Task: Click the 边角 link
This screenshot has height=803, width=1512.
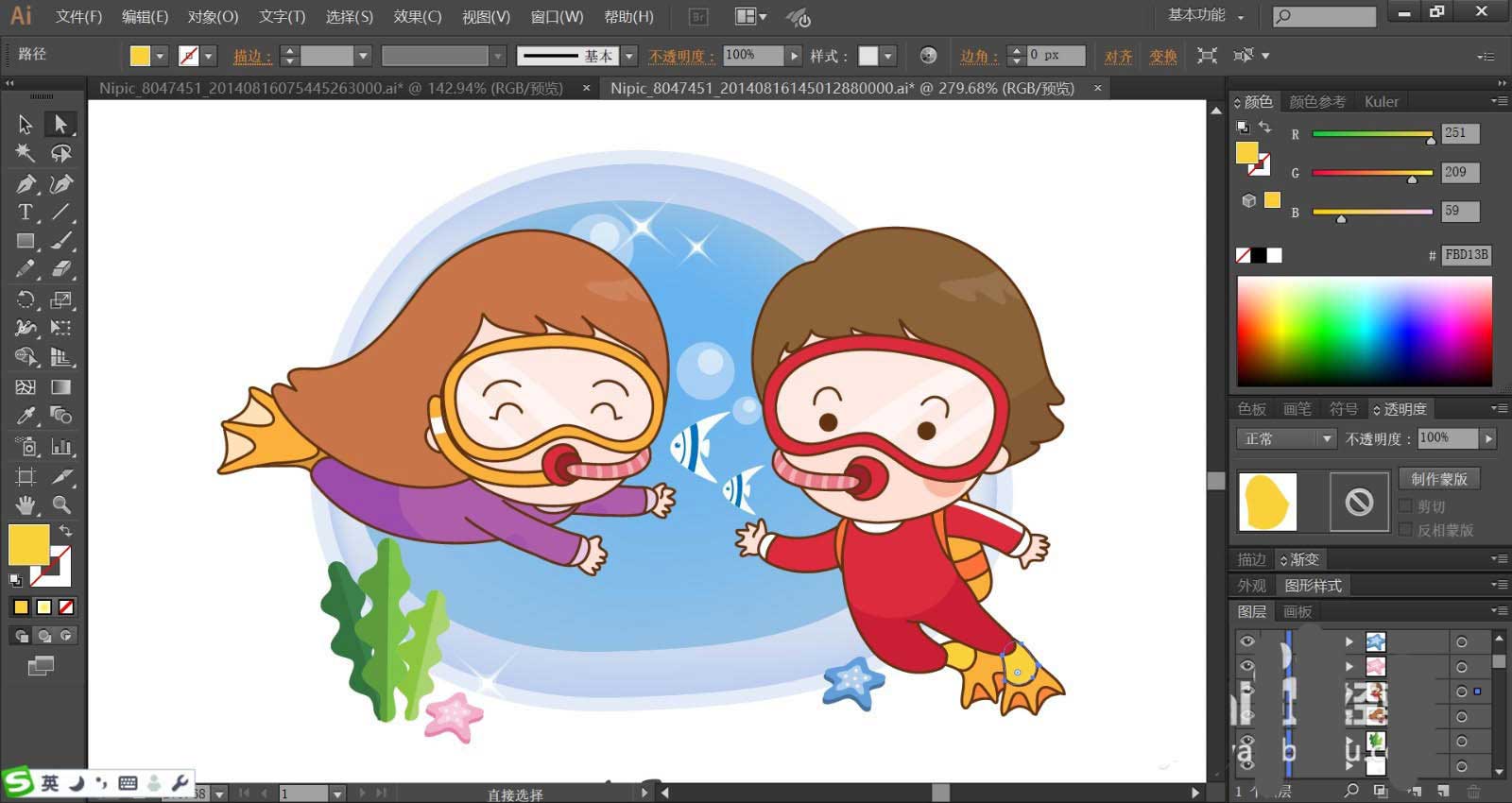Action: point(979,57)
